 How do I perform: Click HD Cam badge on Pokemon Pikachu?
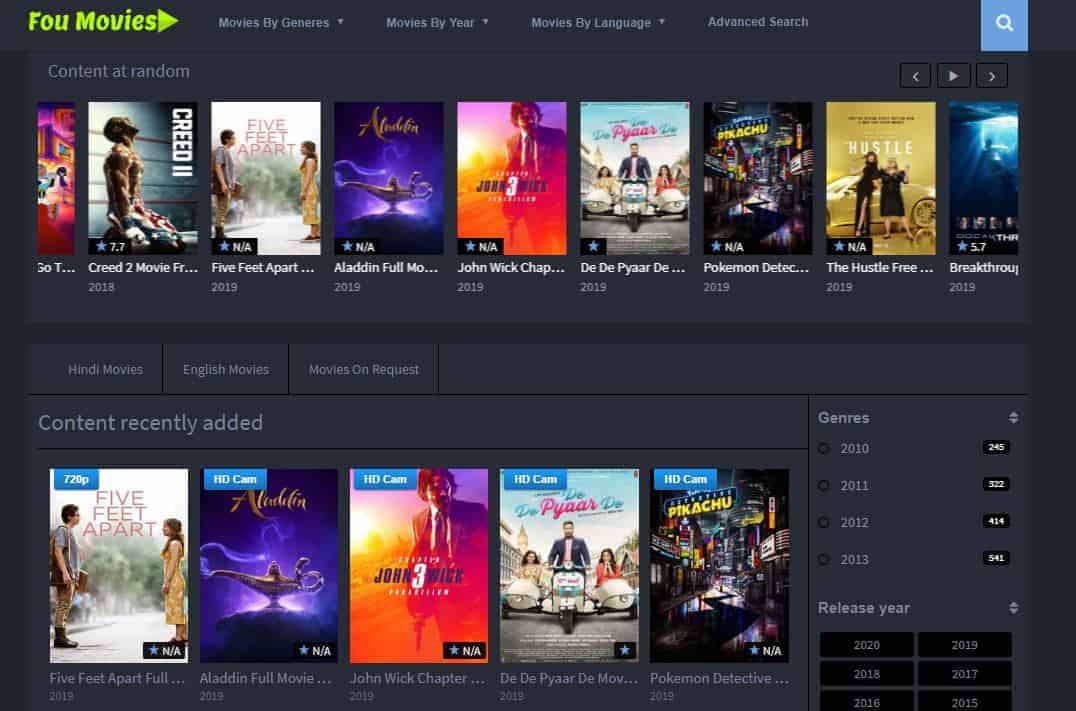(x=686, y=479)
